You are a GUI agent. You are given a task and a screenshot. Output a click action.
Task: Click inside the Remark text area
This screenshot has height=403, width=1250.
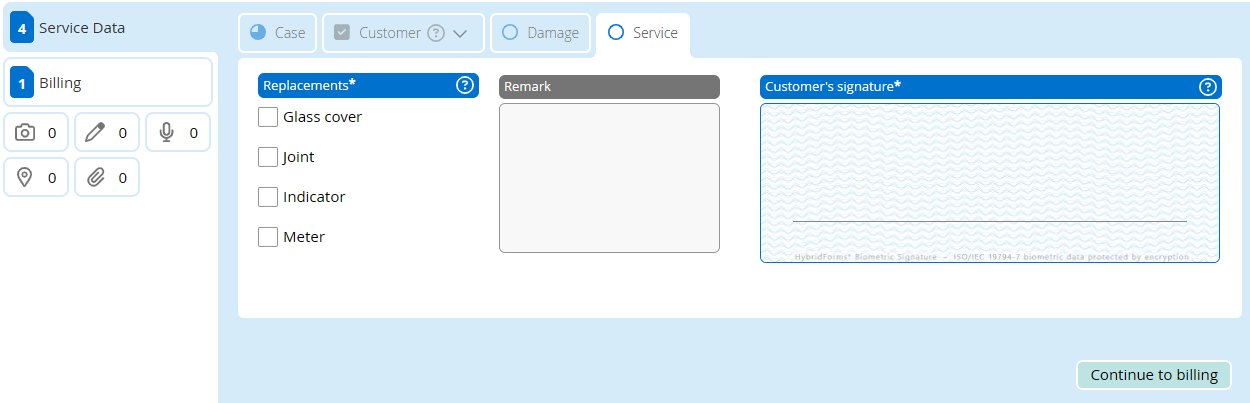(x=609, y=178)
